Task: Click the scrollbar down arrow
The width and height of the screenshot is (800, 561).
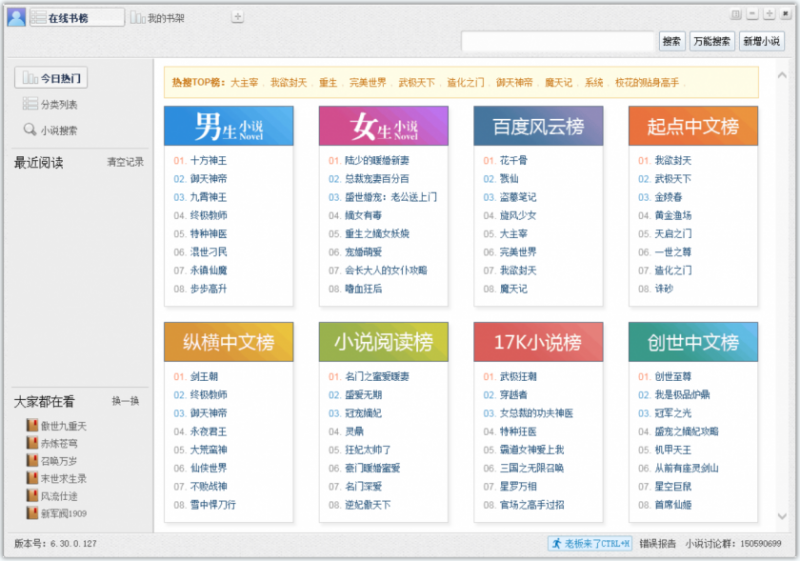Action: click(782, 516)
